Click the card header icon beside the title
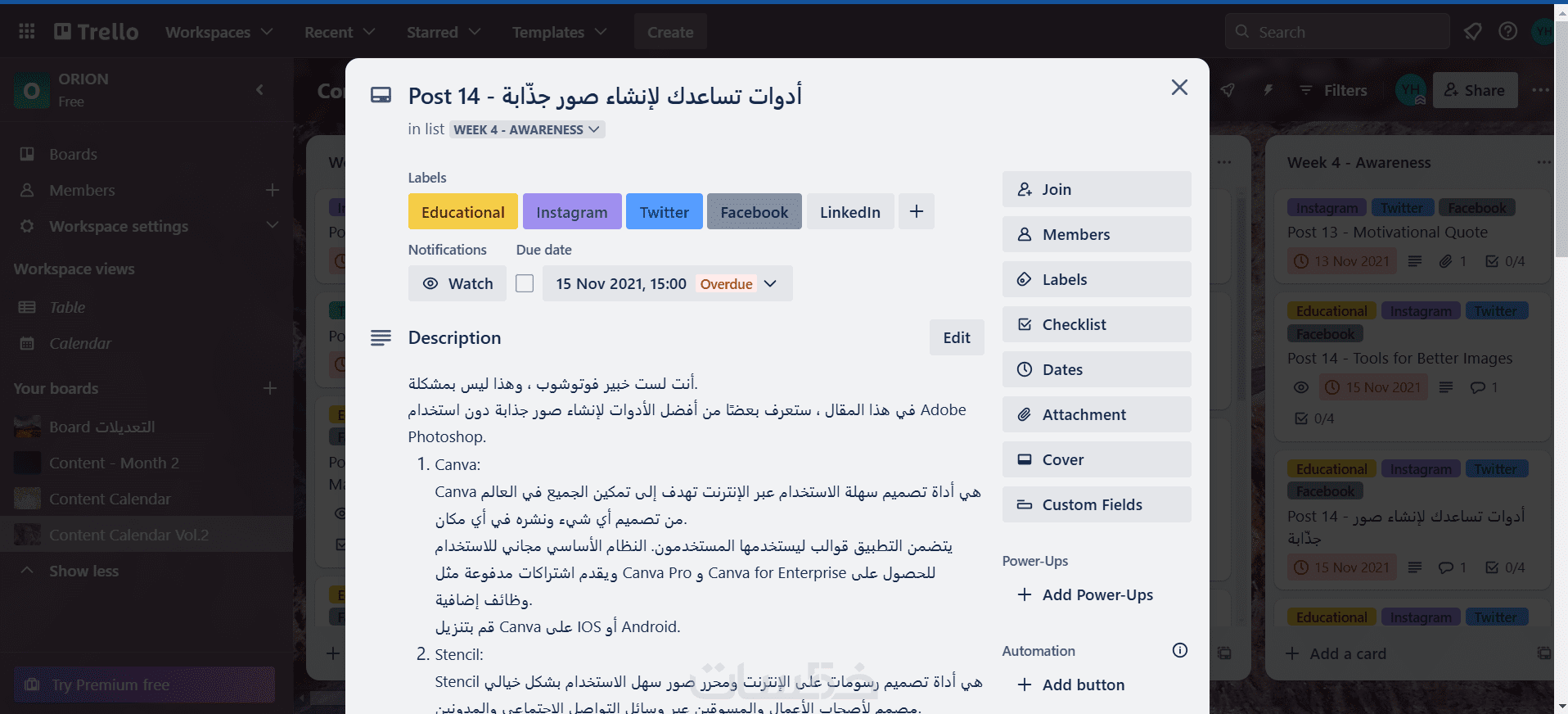1568x714 pixels. click(381, 95)
